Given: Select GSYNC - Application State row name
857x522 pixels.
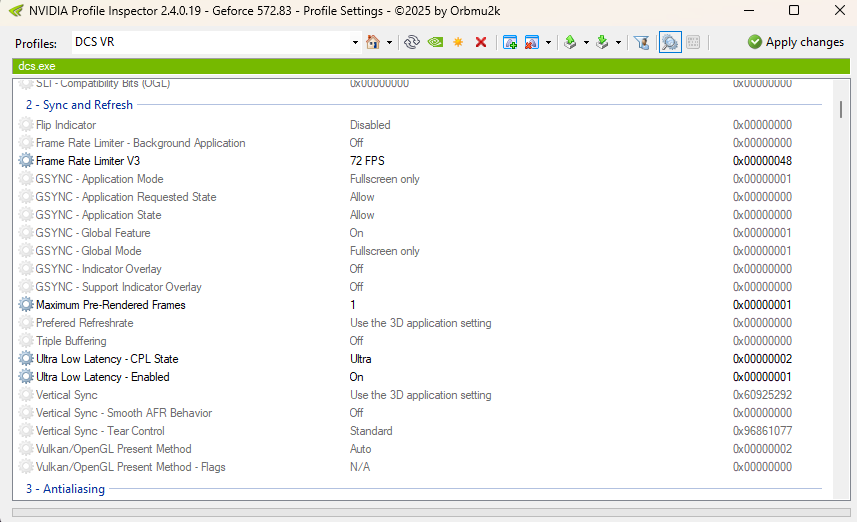Looking at the screenshot, I should pos(98,215).
